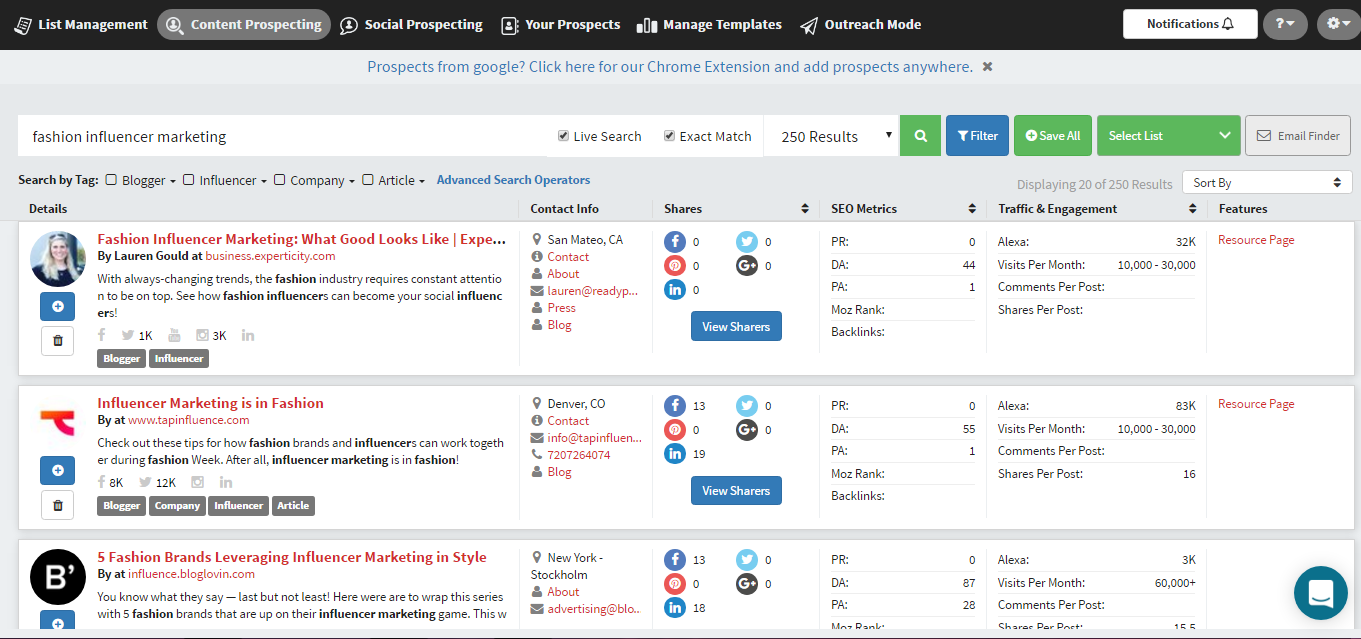1361x639 pixels.
Task: Add Lauren Gould prospect with plus icon
Action: 57,306
